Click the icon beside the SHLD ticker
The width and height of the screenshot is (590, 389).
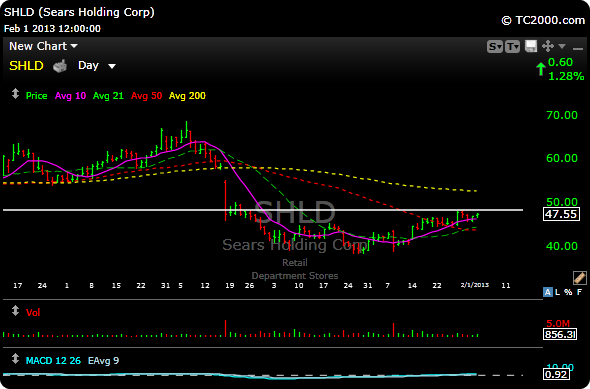pyautogui.click(x=60, y=66)
